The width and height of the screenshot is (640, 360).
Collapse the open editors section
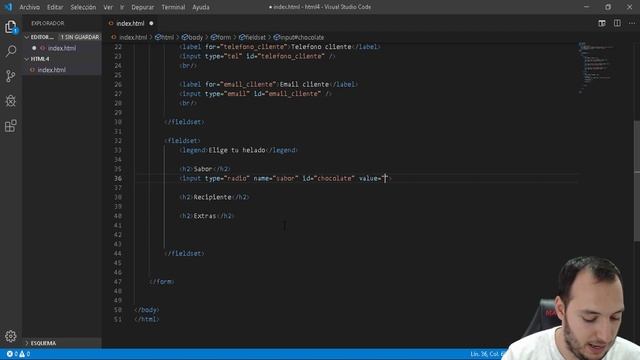[27, 37]
